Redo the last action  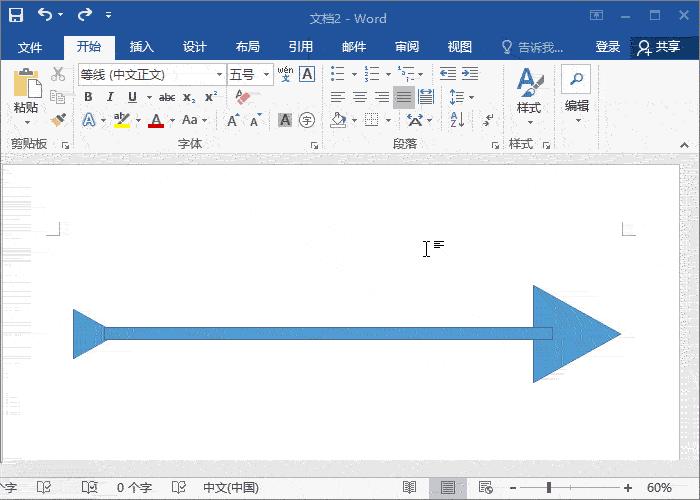pyautogui.click(x=85, y=15)
